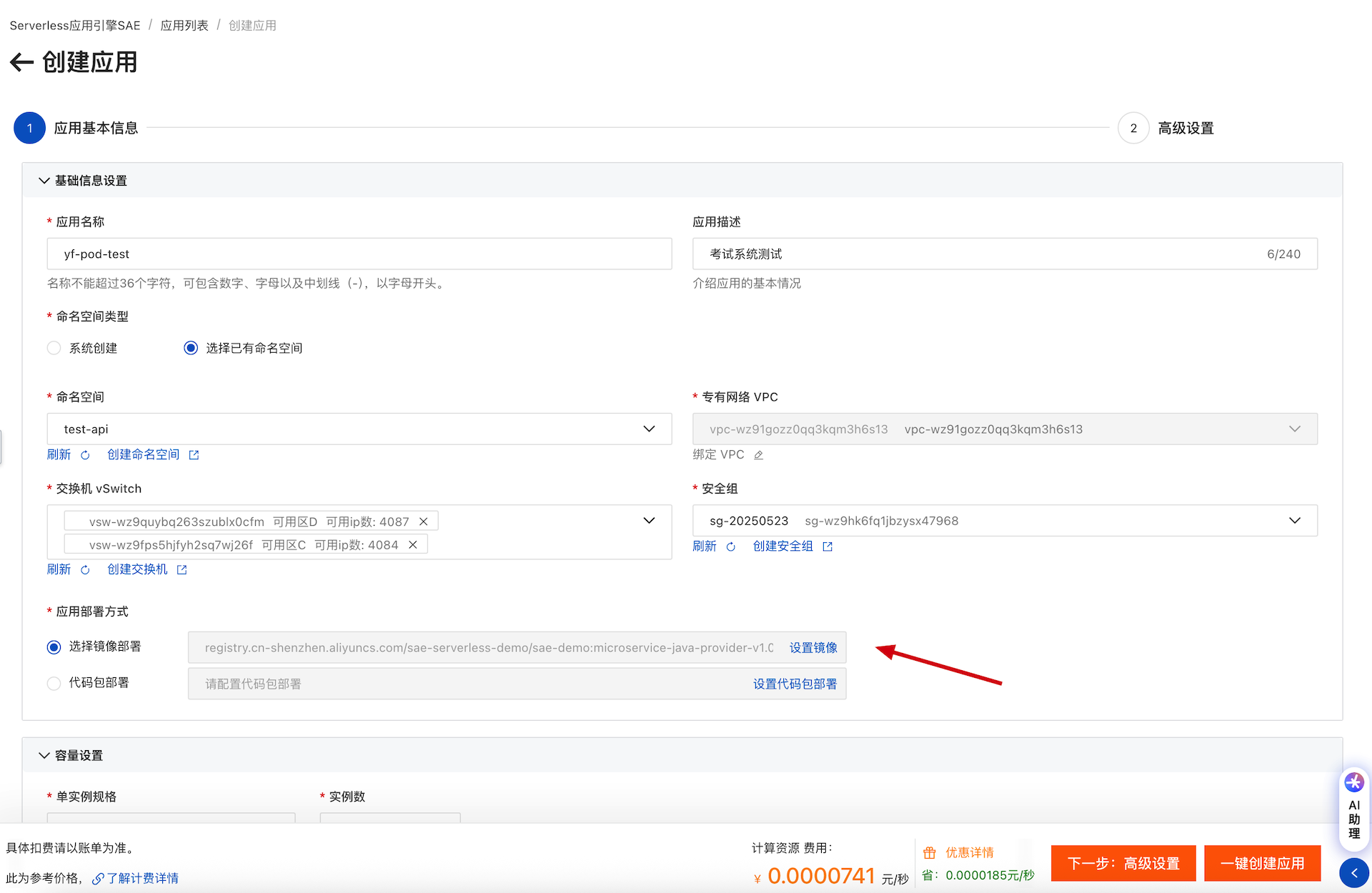Viewport: 1372px width, 893px height.
Task: Select the 系统创建 radio option
Action: 54,348
